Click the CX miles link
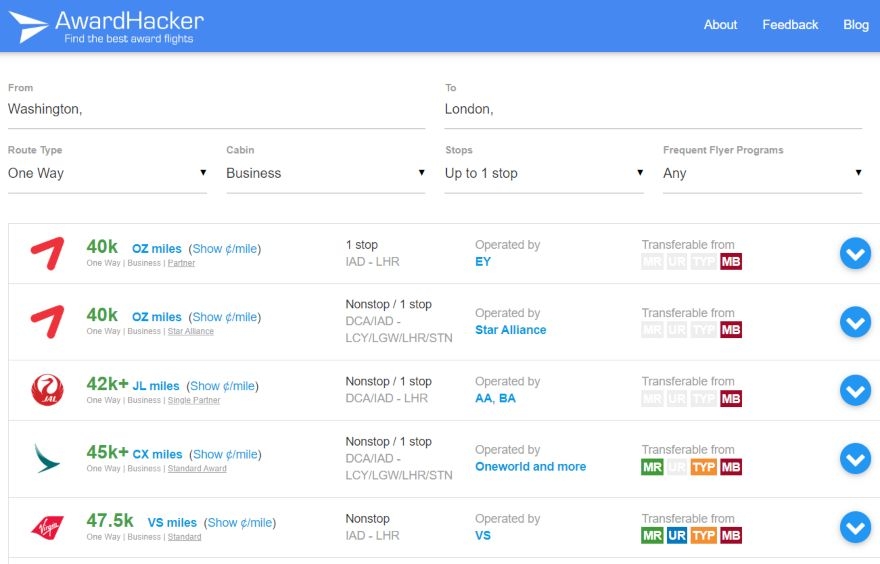The image size is (880, 564). click(x=157, y=455)
